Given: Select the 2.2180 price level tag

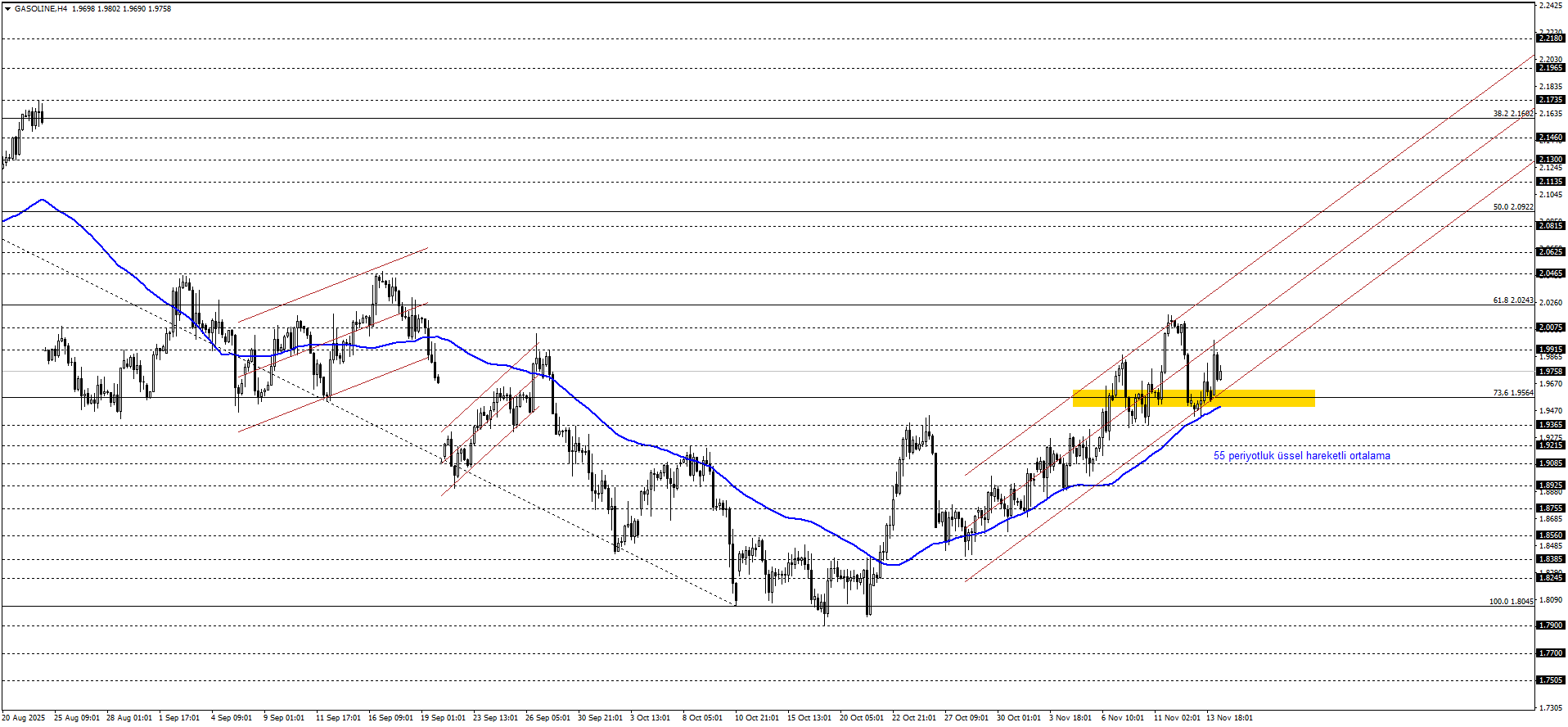Looking at the screenshot, I should 1551,38.
